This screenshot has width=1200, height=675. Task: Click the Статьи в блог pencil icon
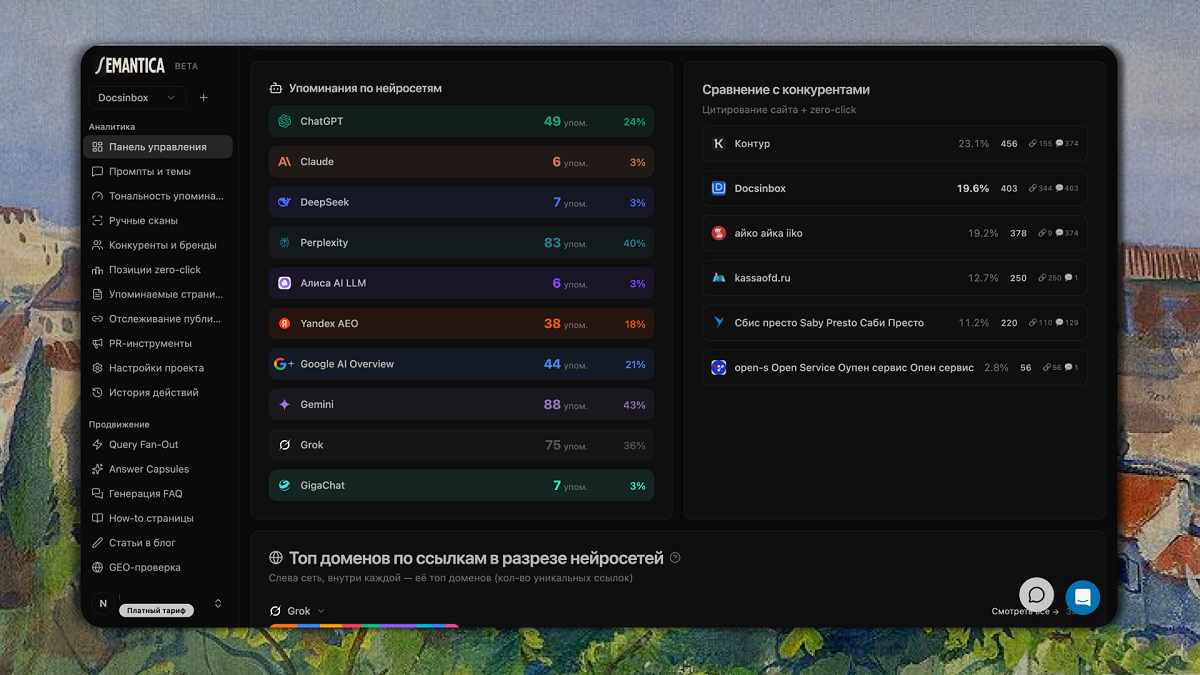click(x=97, y=543)
